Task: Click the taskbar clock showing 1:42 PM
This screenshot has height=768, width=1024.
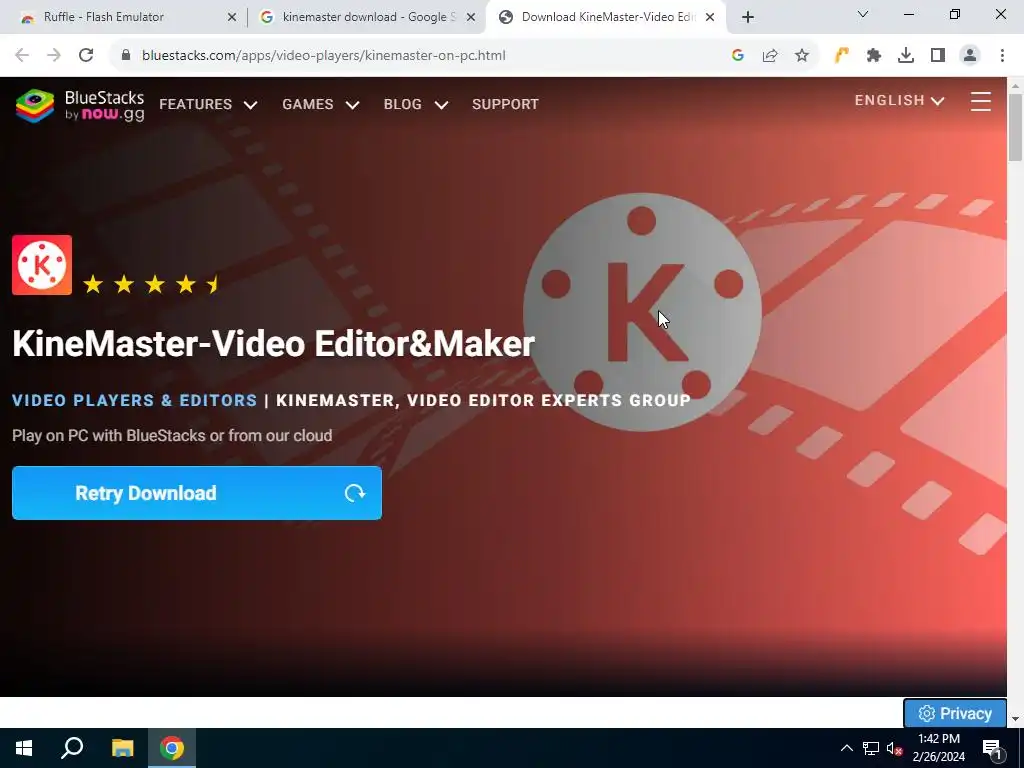Action: 938,748
